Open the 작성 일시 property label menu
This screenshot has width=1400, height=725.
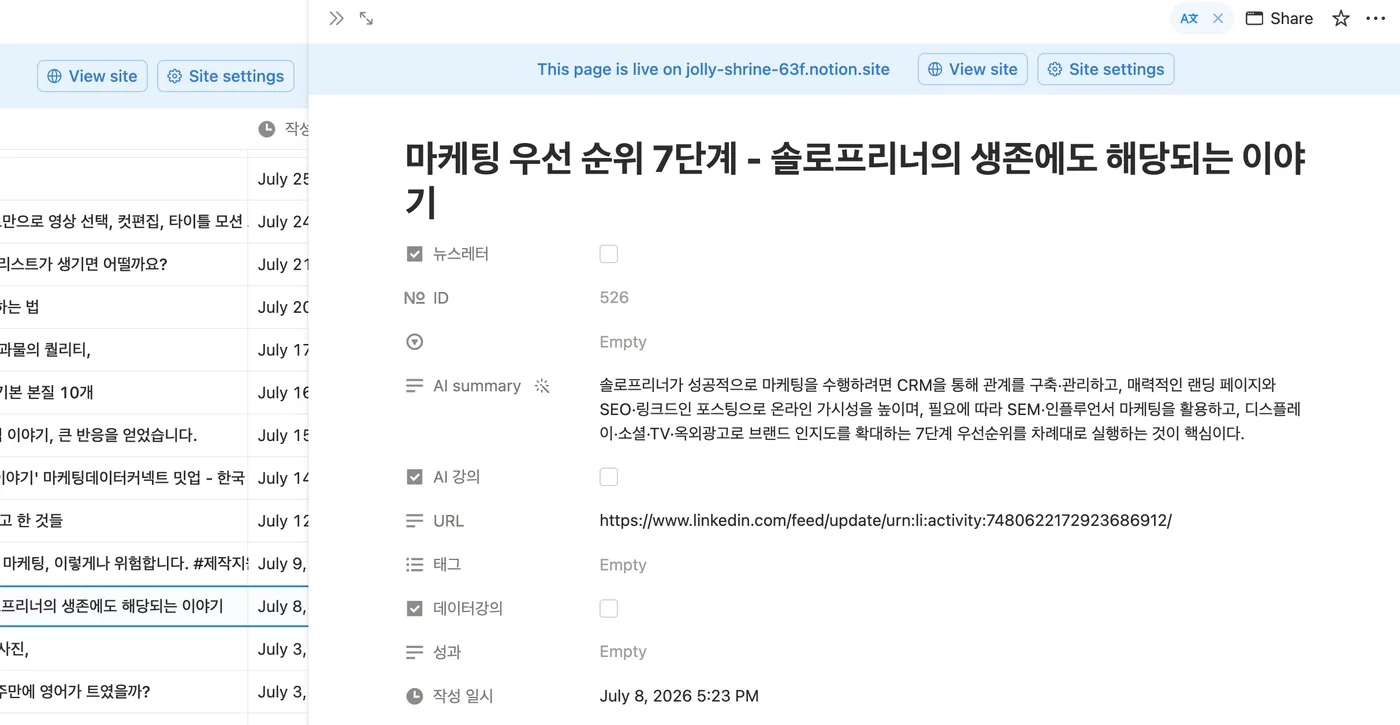pyautogui.click(x=463, y=696)
